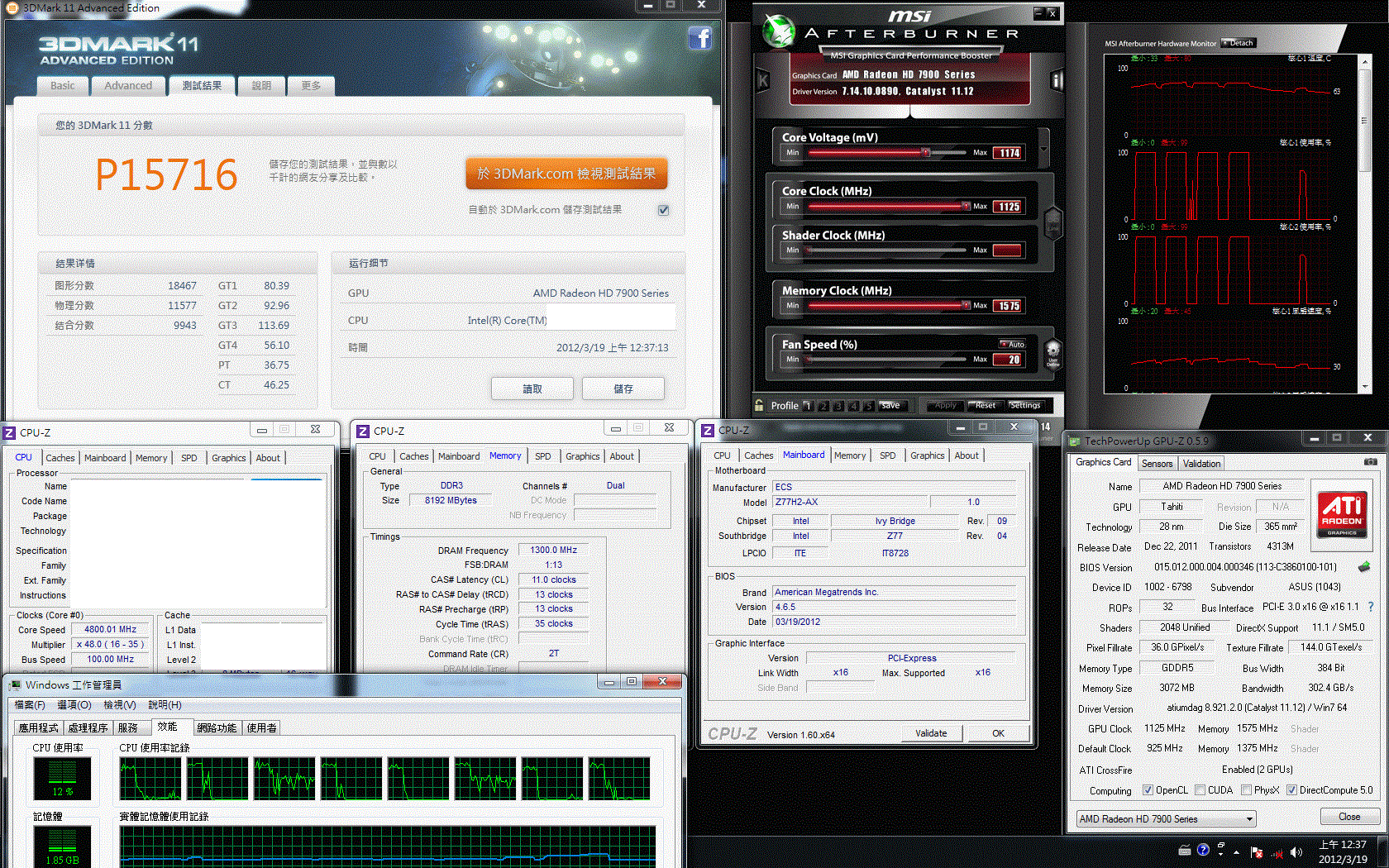Image resolution: width=1389 pixels, height=868 pixels.
Task: Toggle CUDA checkbox in GPU-Z
Action: pyautogui.click(x=1200, y=790)
